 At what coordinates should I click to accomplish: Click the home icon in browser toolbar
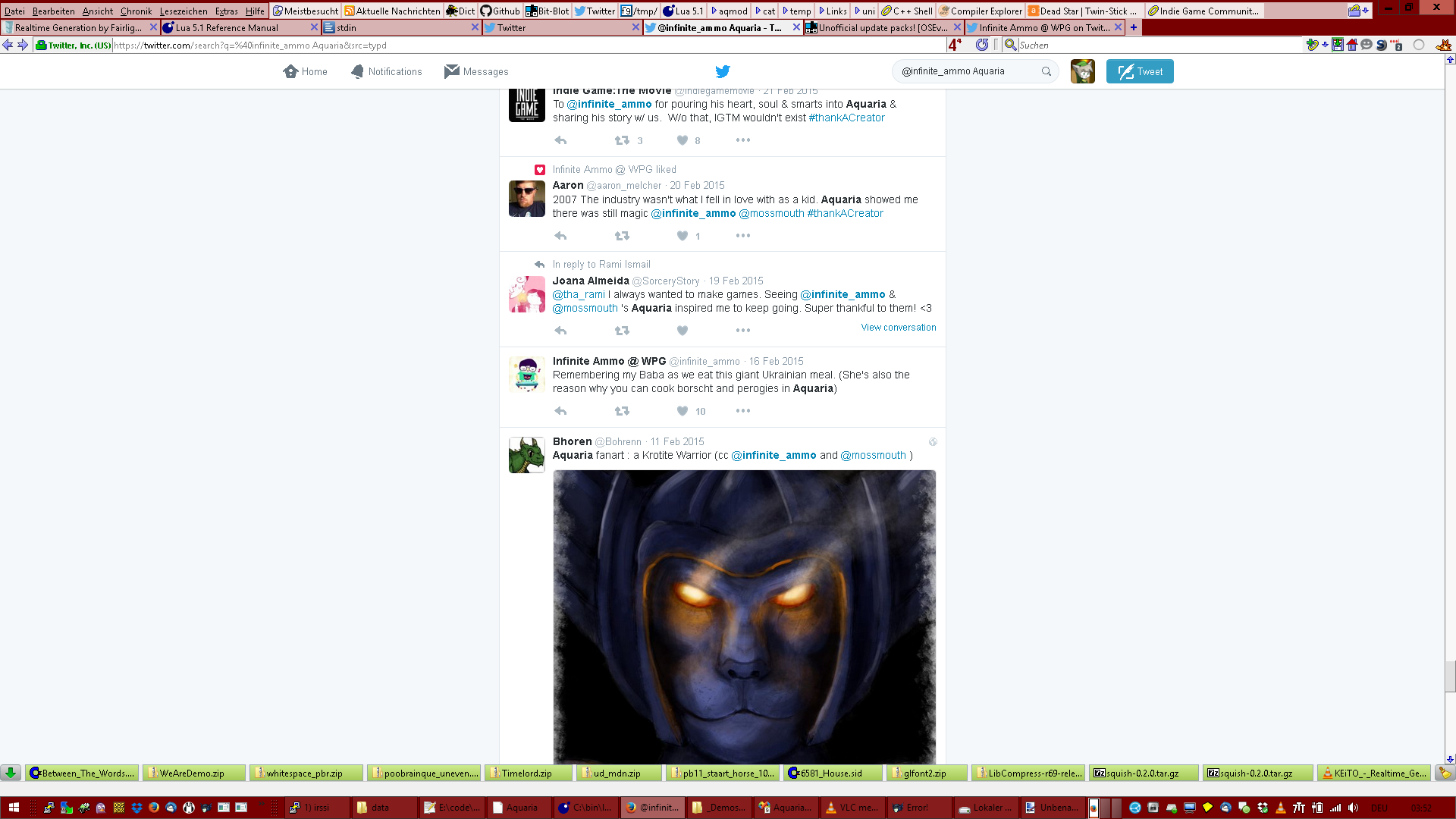click(x=1351, y=45)
